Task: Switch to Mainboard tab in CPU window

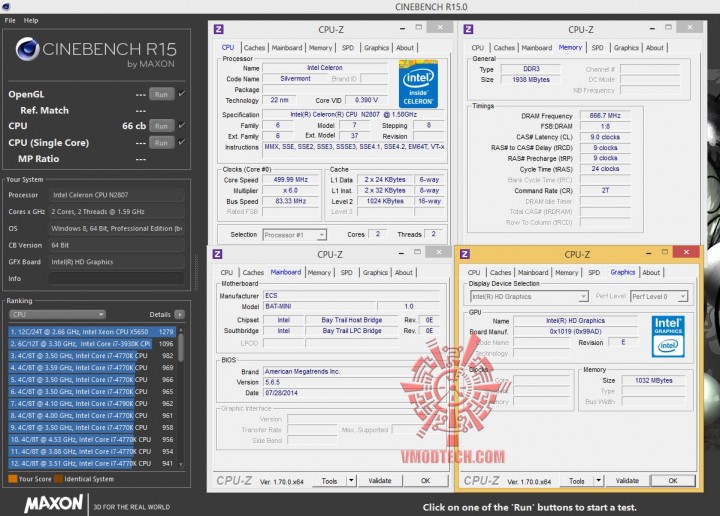Action: point(287,48)
